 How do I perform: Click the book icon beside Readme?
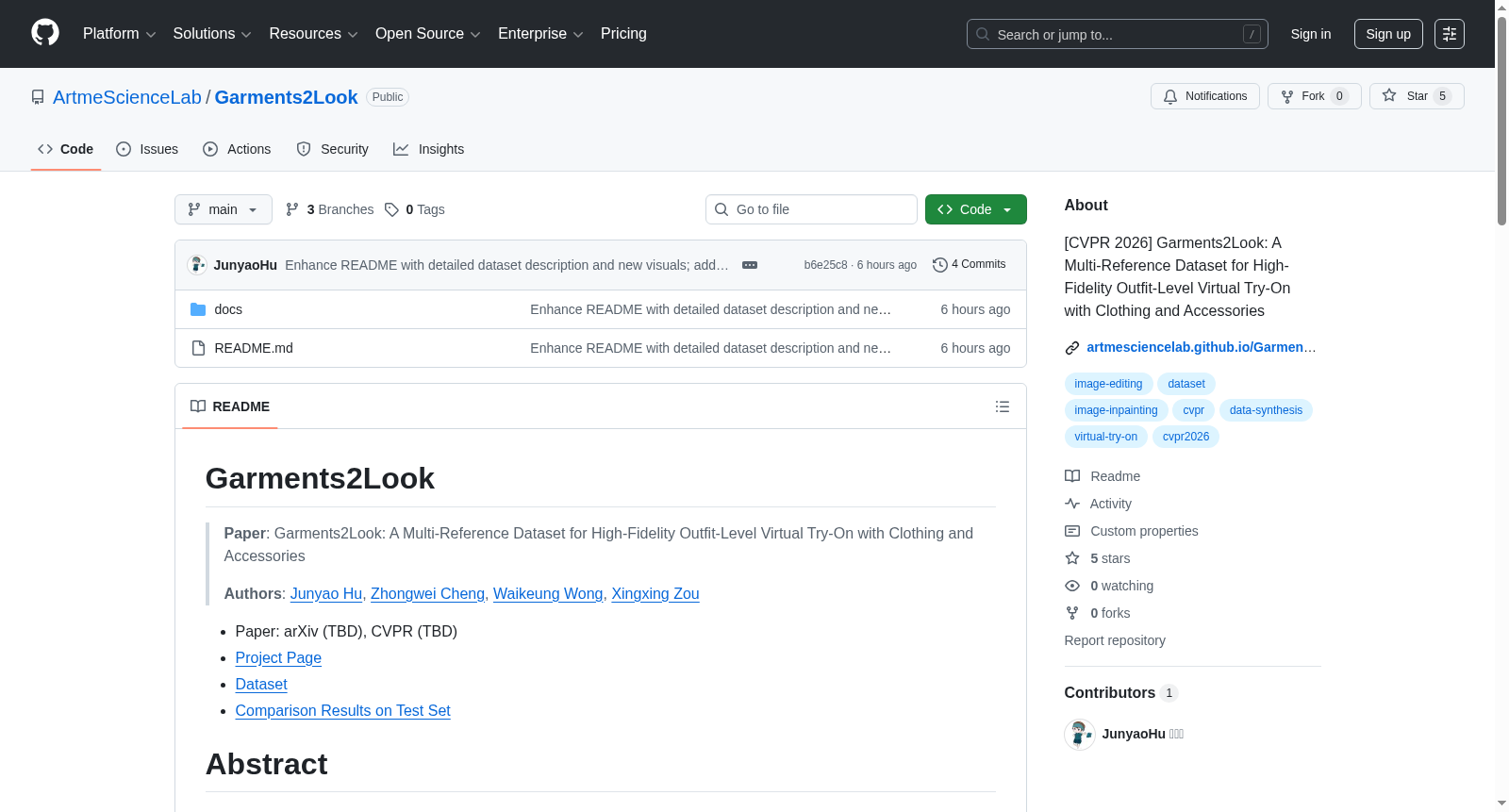tap(1072, 476)
